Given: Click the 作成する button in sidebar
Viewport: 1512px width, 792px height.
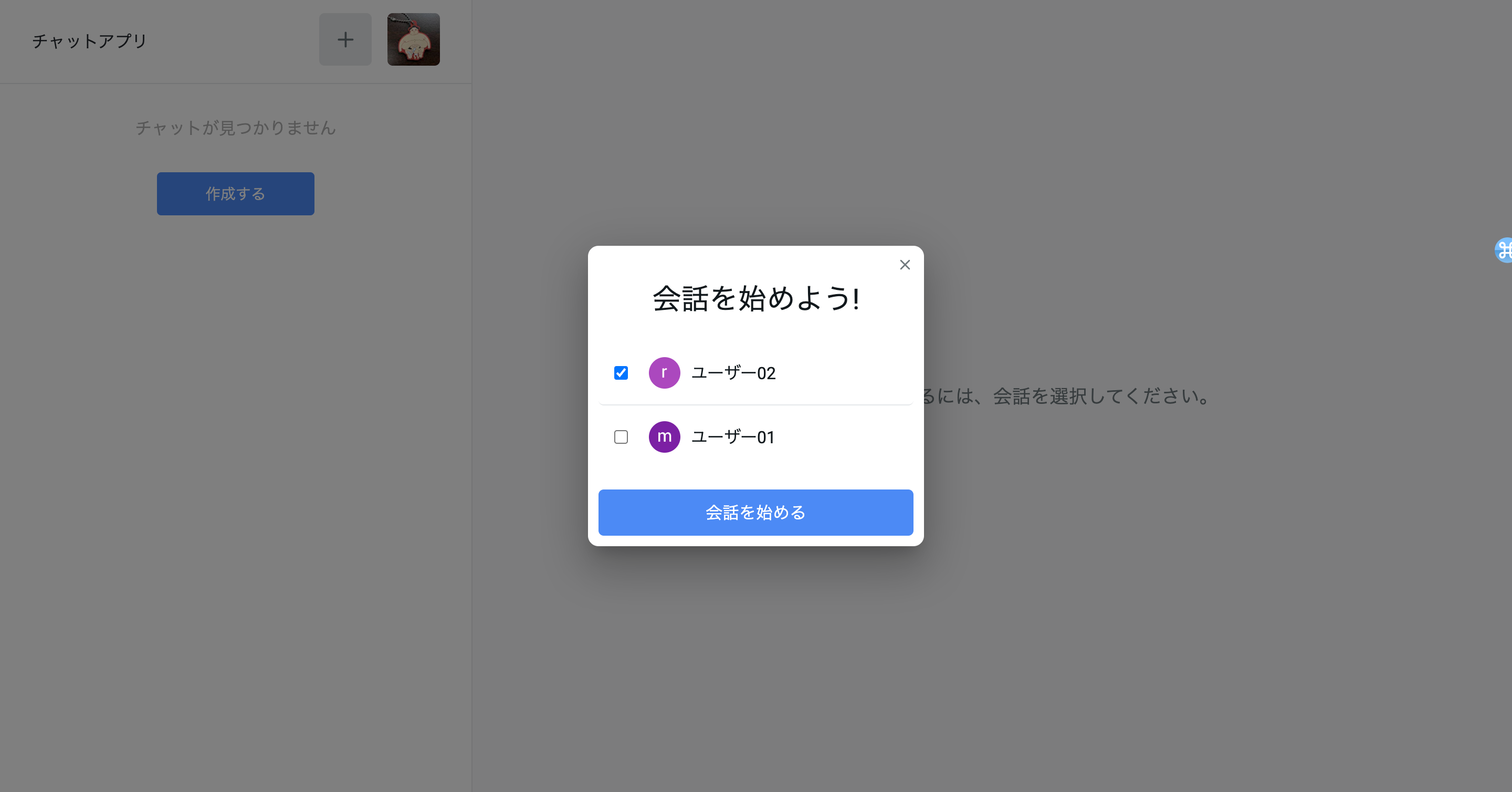Looking at the screenshot, I should click(235, 194).
